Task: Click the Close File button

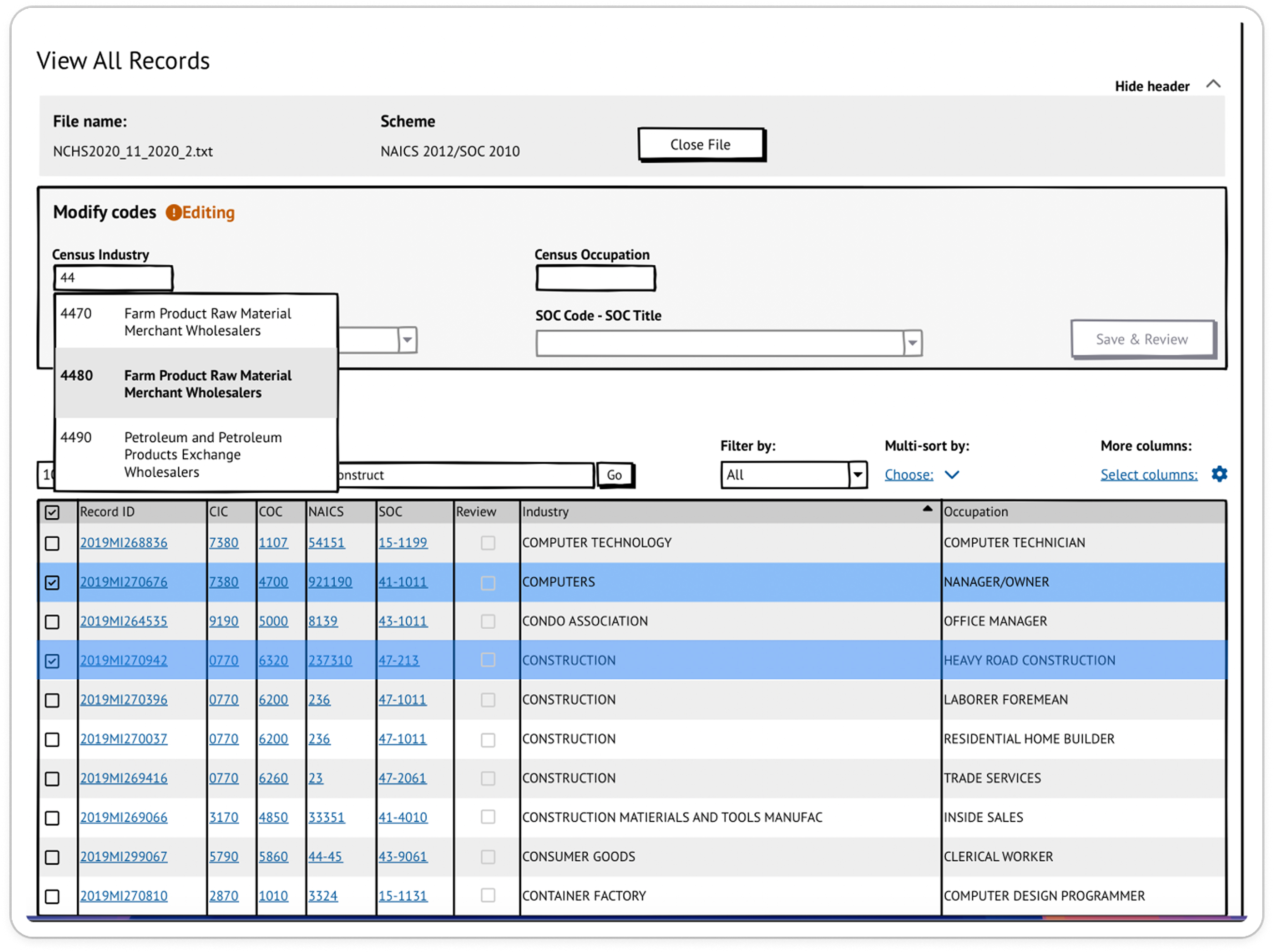Action: click(x=701, y=145)
